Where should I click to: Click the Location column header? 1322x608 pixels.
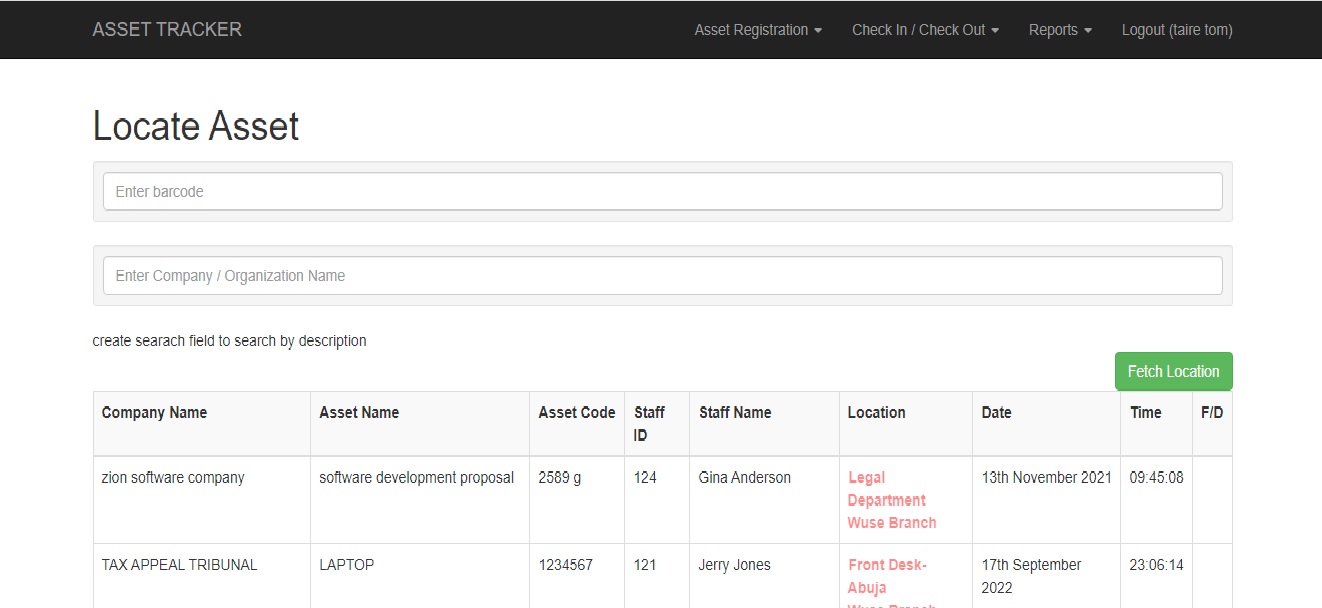click(876, 412)
